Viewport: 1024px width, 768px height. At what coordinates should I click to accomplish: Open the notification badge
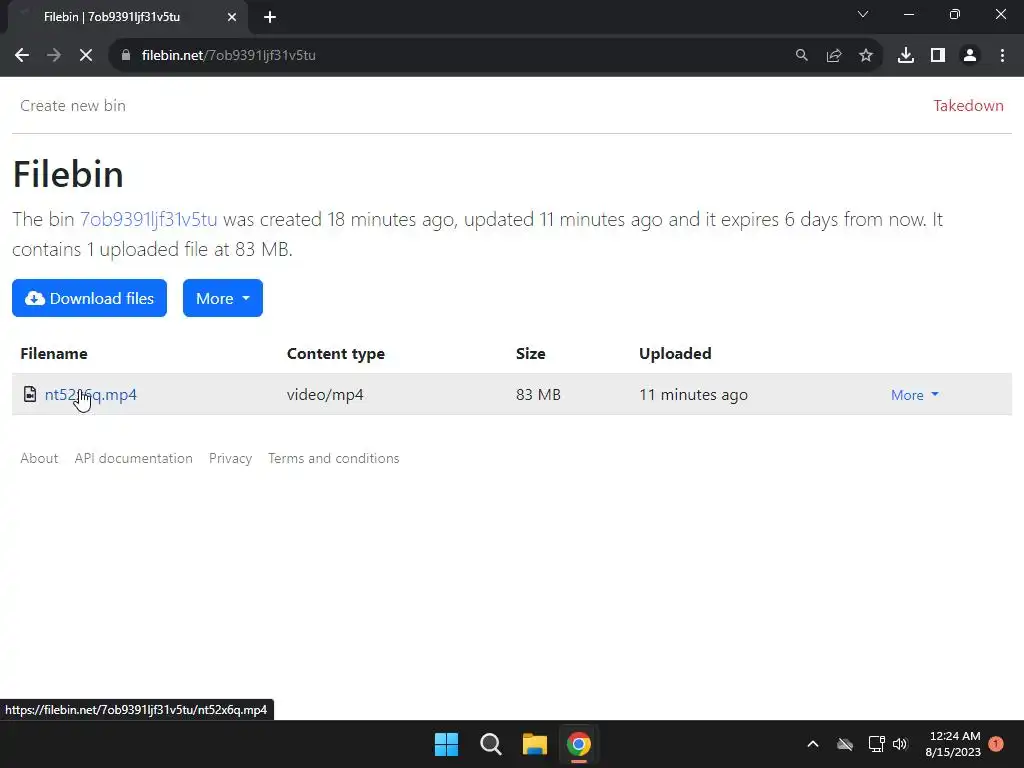coord(996,744)
